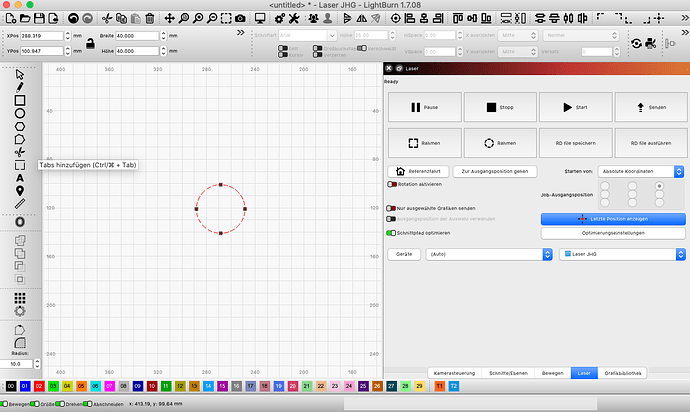Click the lock aspect ratio padlock
690x412 pixels.
pyautogui.click(x=90, y=43)
